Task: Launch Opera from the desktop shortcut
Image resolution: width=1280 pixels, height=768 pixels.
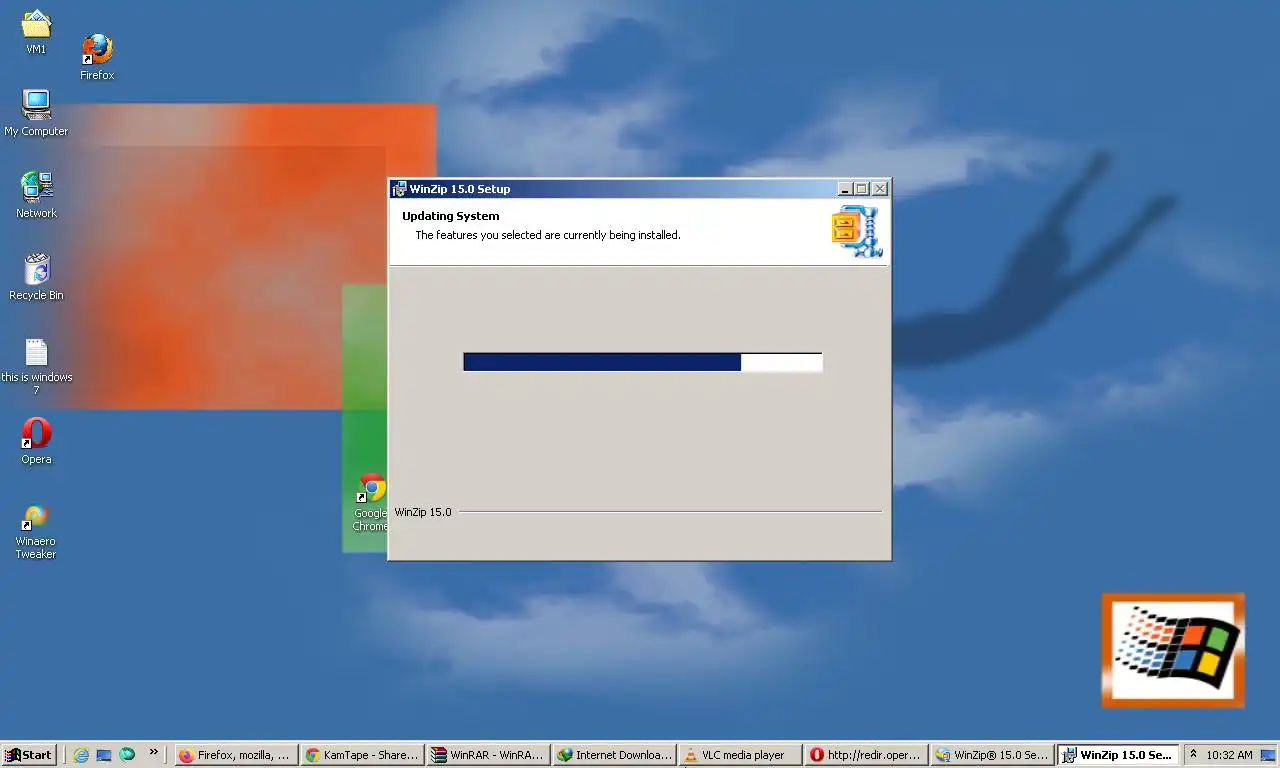Action: pos(36,441)
